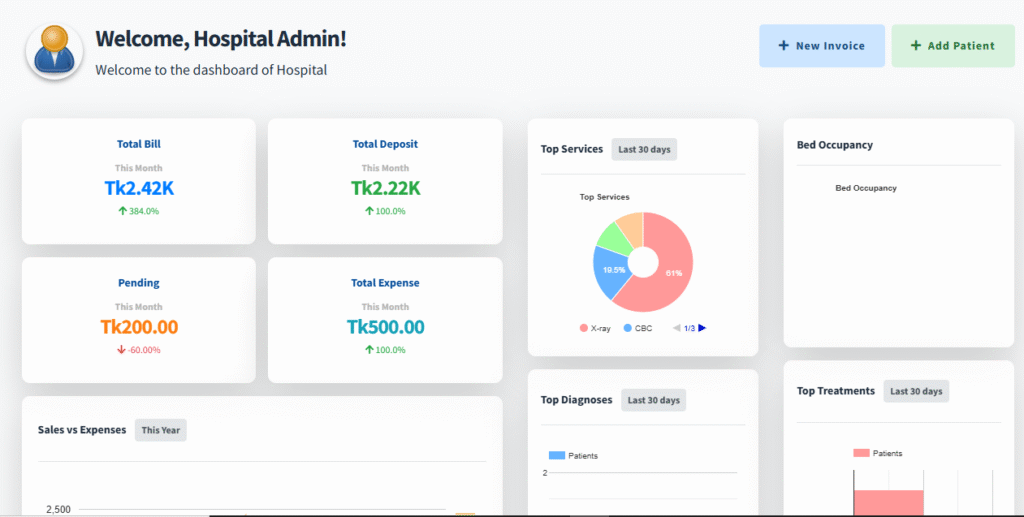Click the up arrow under Total Deposit
The height and width of the screenshot is (517, 1024).
(369, 211)
